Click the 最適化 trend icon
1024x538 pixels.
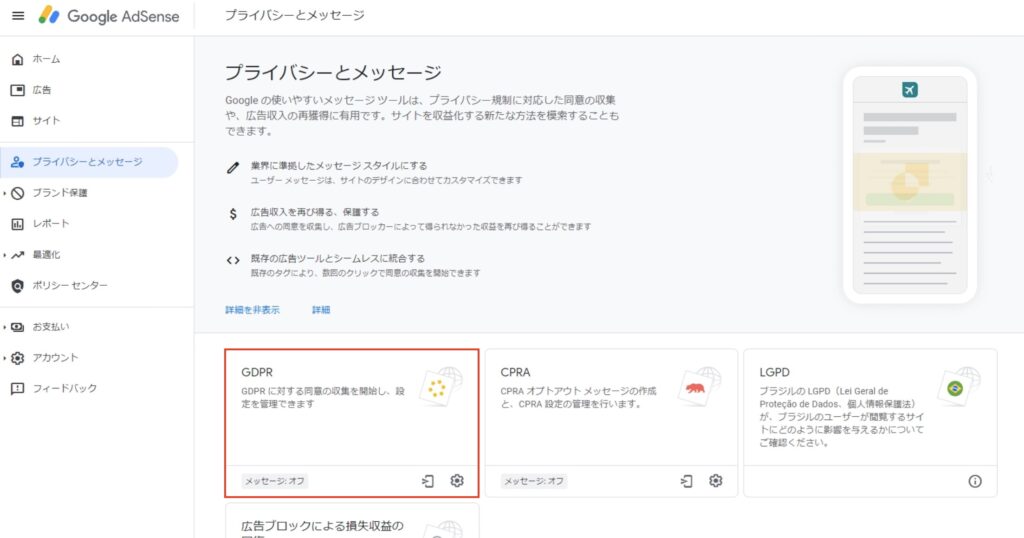pos(18,255)
